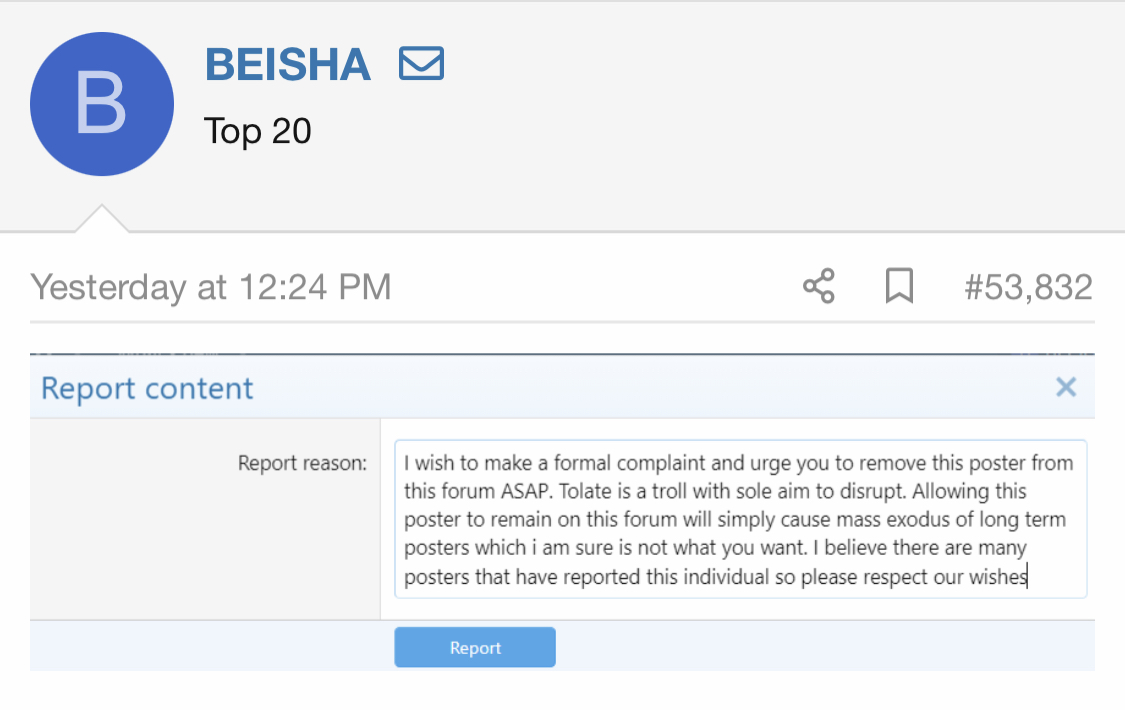1125x710 pixels.
Task: Open the envelope message icon beside BEISHA
Action: pyautogui.click(x=421, y=65)
